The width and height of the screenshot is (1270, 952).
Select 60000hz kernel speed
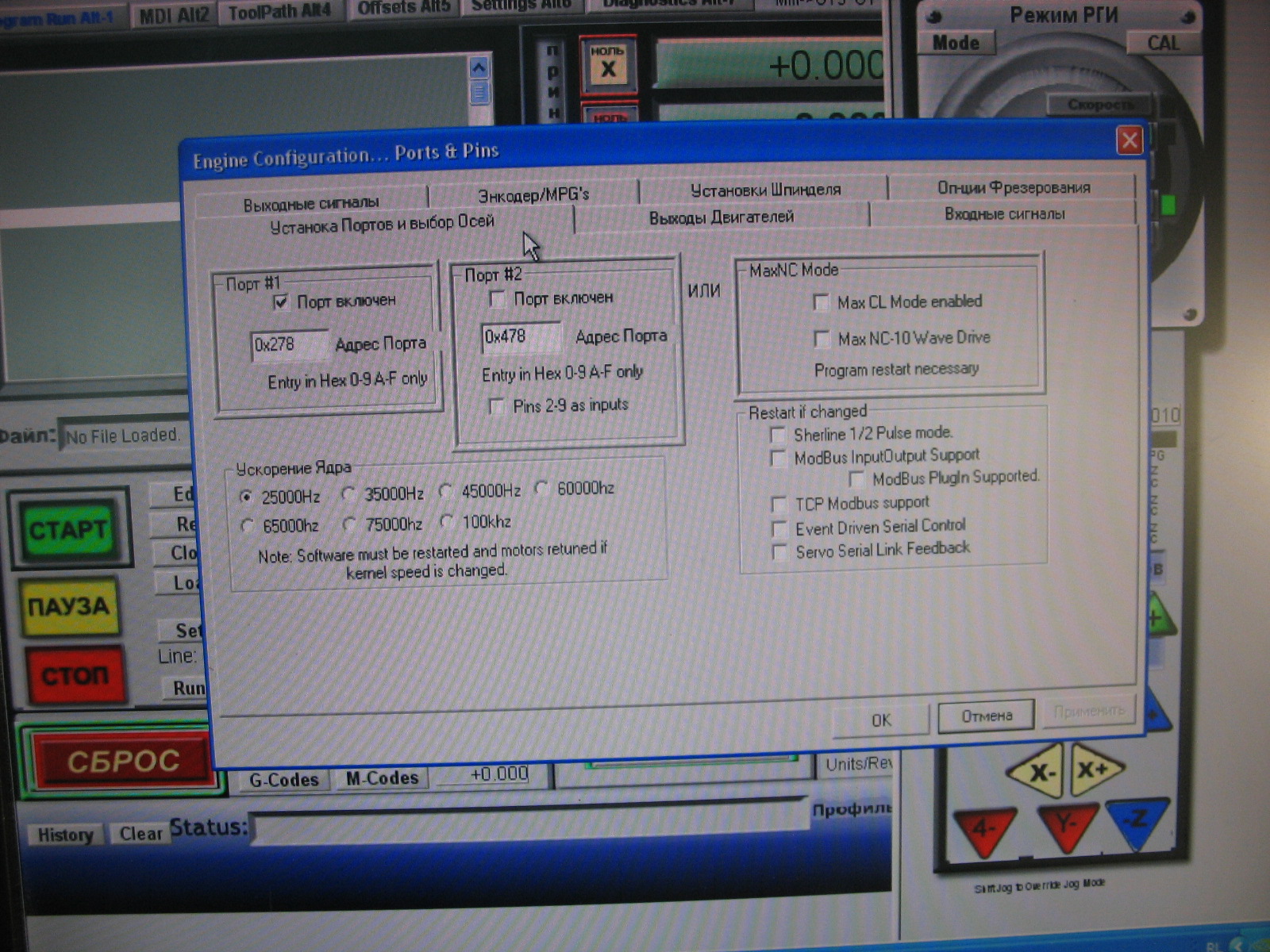coord(541,488)
